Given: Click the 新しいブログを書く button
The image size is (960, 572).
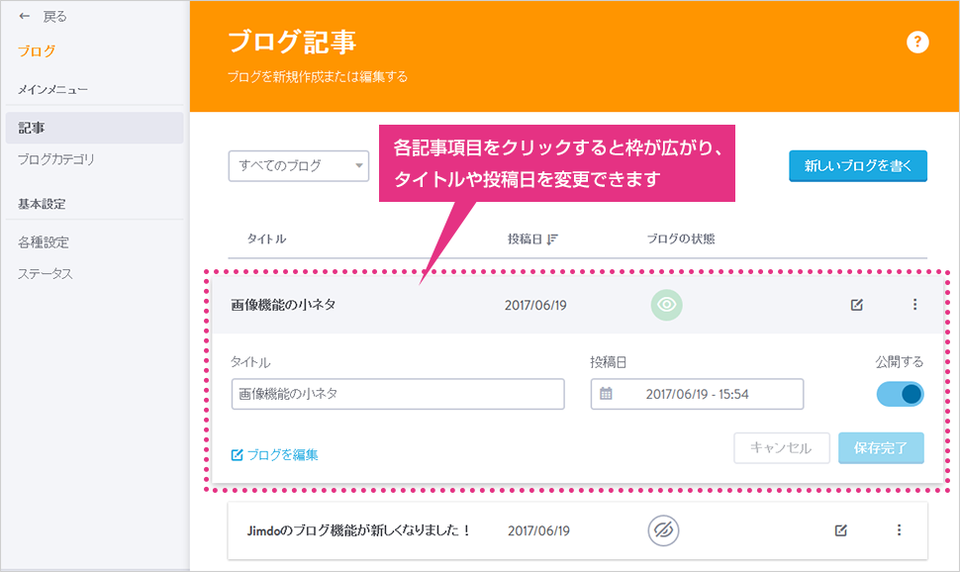Looking at the screenshot, I should coord(858,166).
